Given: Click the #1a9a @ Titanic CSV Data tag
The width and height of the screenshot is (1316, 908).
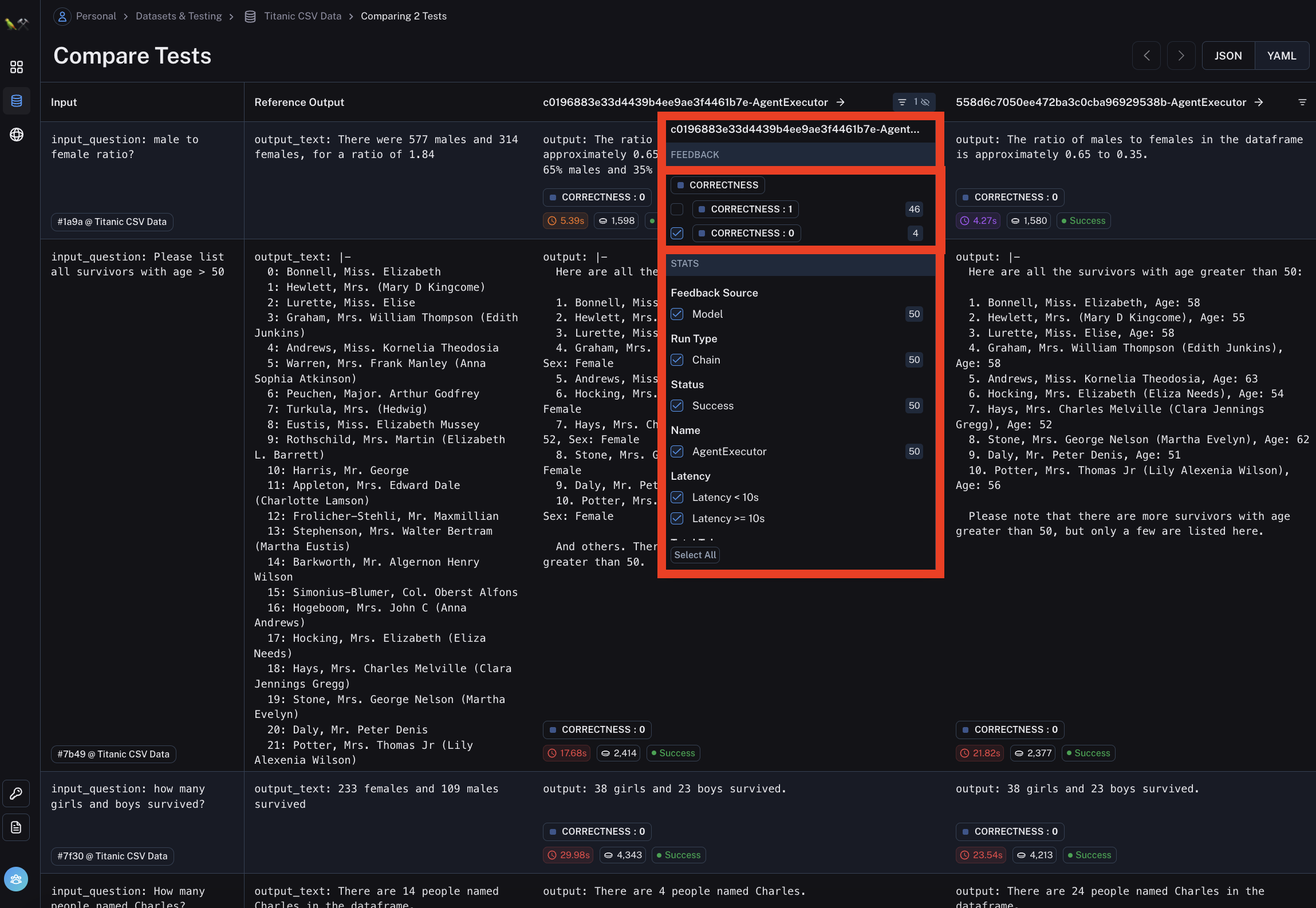Looking at the screenshot, I should 112,222.
